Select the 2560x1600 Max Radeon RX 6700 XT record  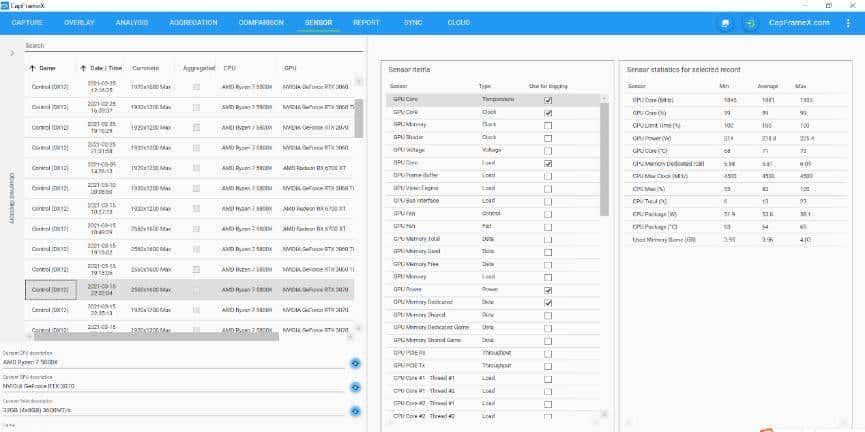tap(189, 228)
